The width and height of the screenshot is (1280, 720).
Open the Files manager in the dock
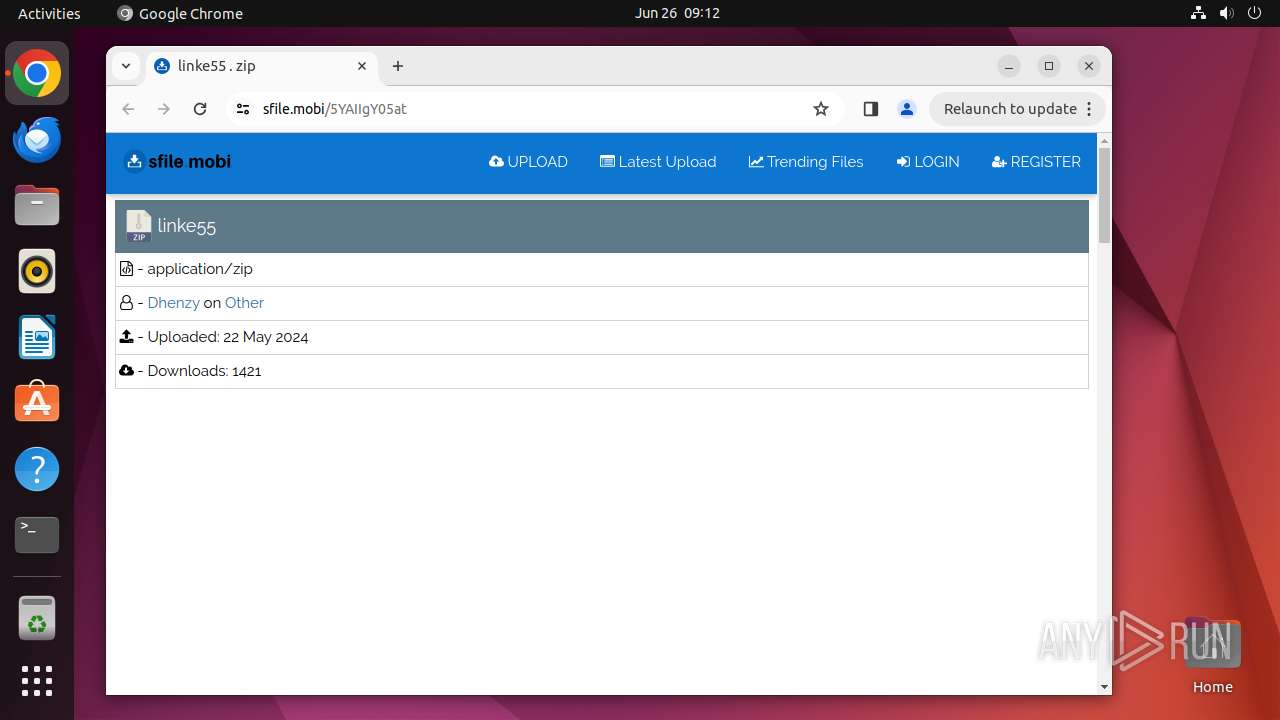click(37, 206)
